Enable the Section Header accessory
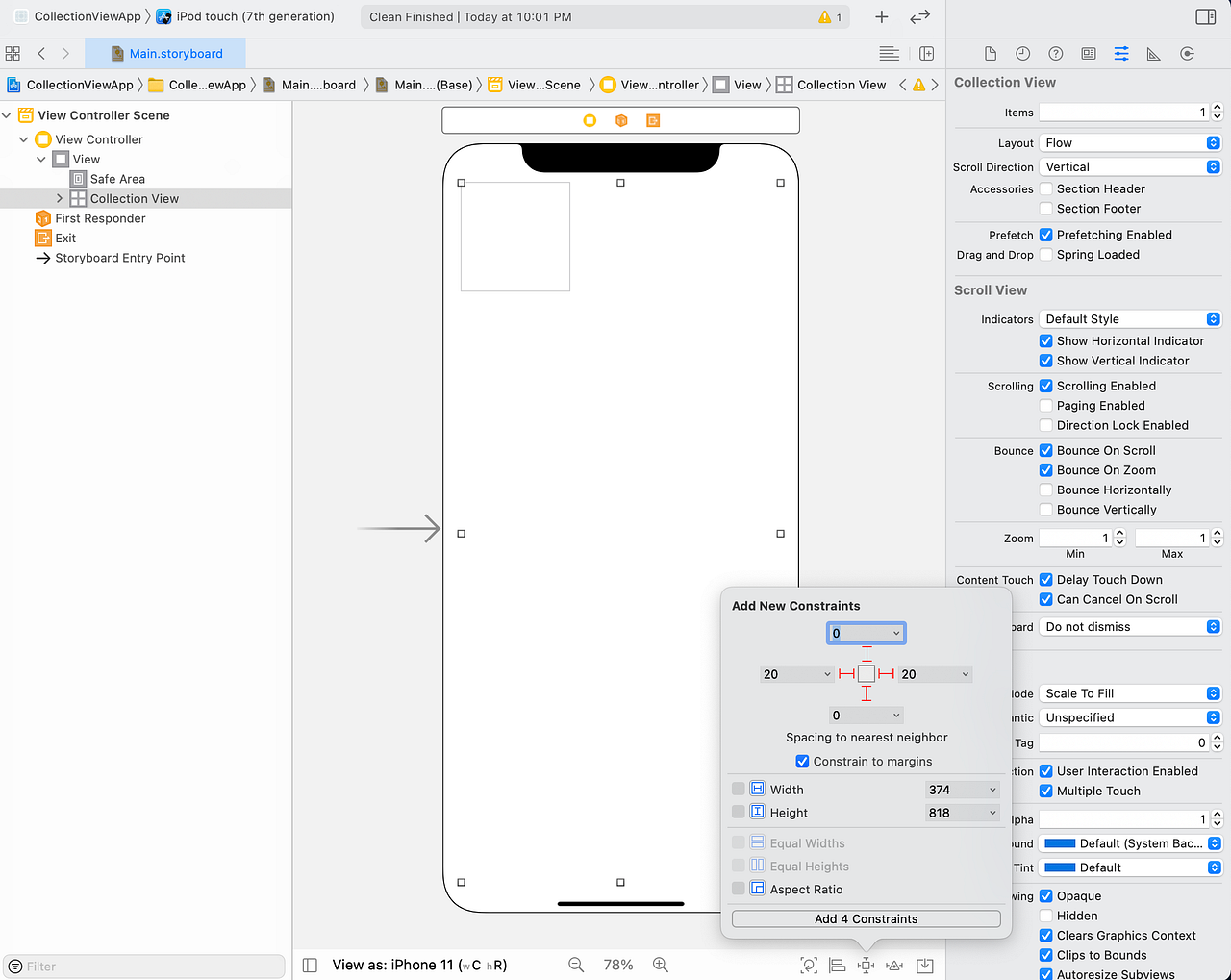Screen dimensions: 1231x980 (1045, 188)
